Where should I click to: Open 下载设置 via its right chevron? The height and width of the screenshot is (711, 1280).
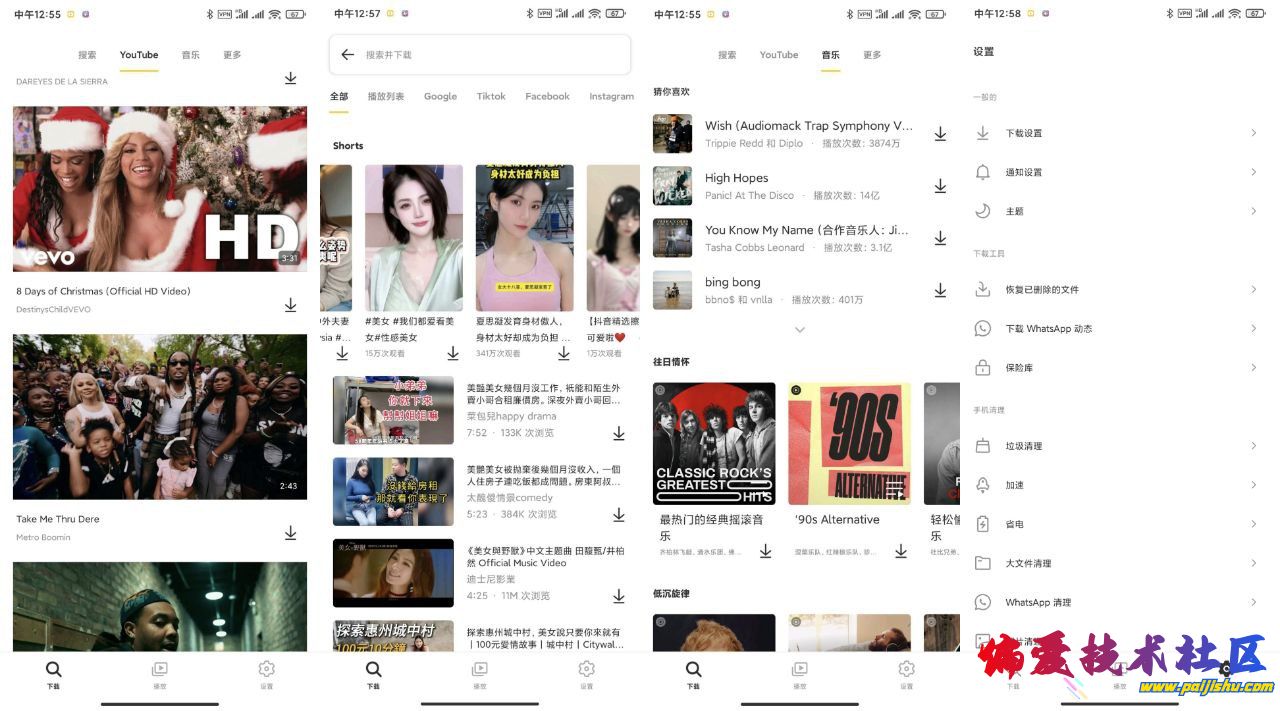[x=1253, y=133]
